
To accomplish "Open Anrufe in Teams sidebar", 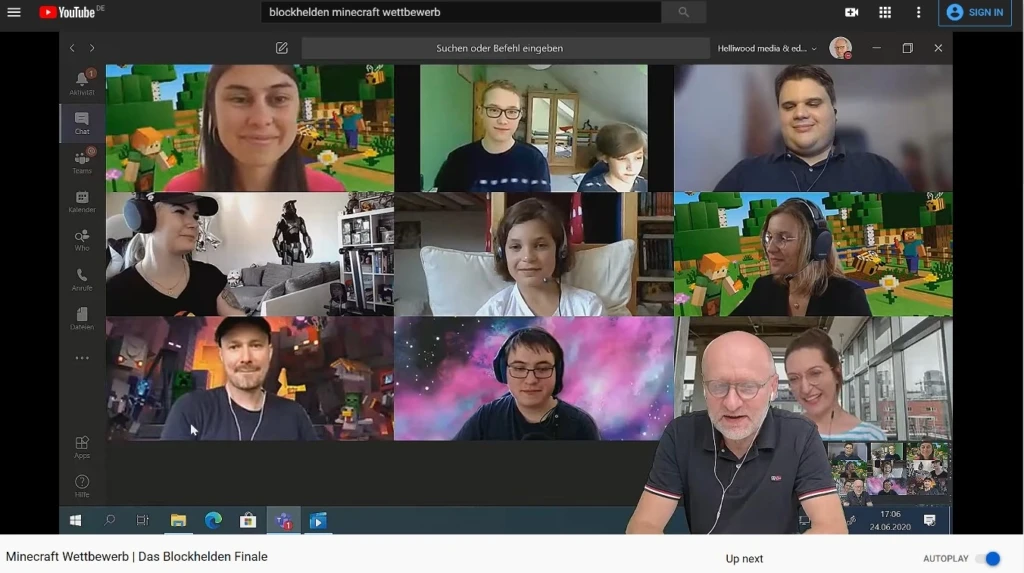I will [x=82, y=279].
